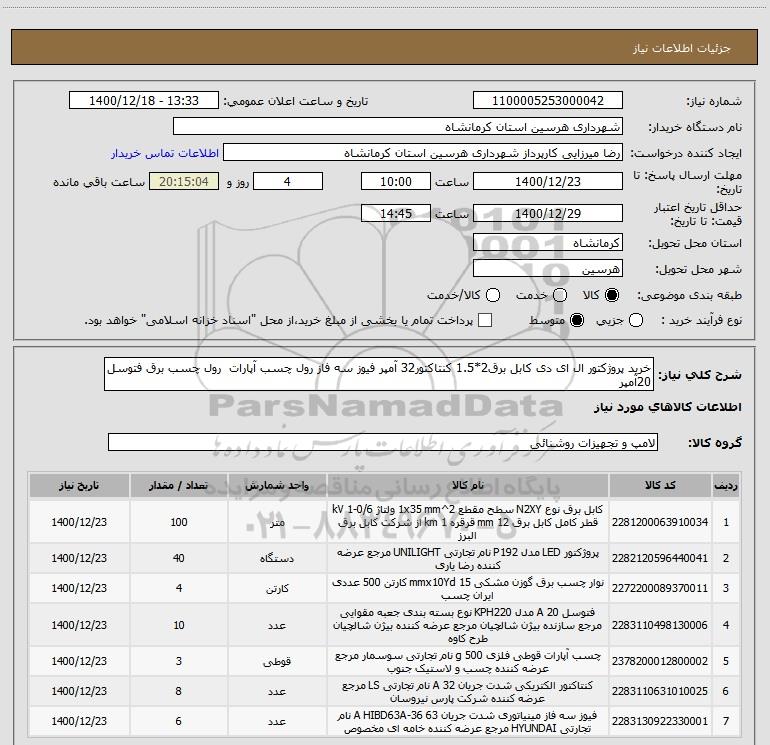This screenshot has width=770, height=745.
Task: Click the general need description text box
Action: point(379,374)
